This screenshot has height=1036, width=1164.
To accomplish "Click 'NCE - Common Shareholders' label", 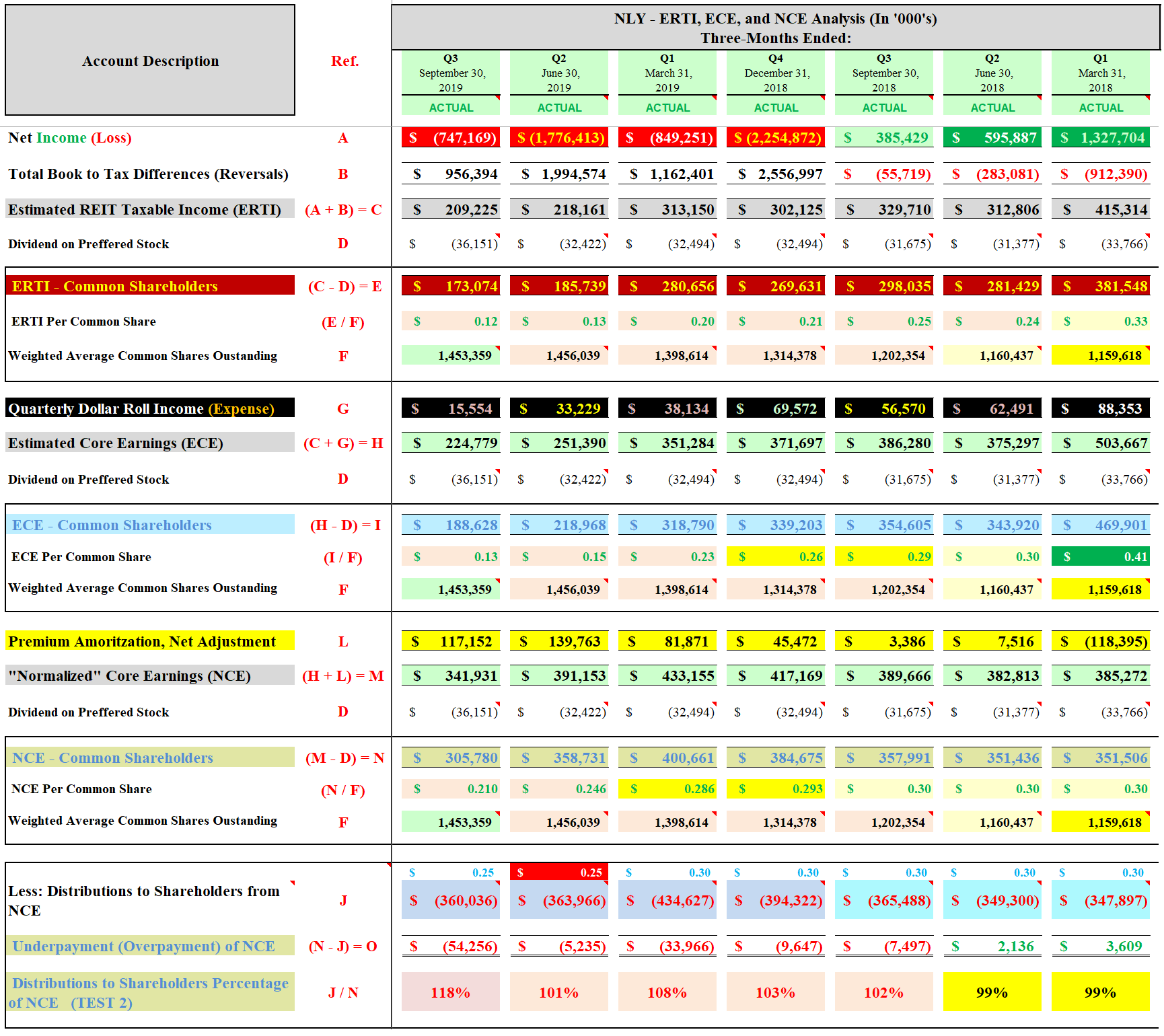I will [150, 757].
